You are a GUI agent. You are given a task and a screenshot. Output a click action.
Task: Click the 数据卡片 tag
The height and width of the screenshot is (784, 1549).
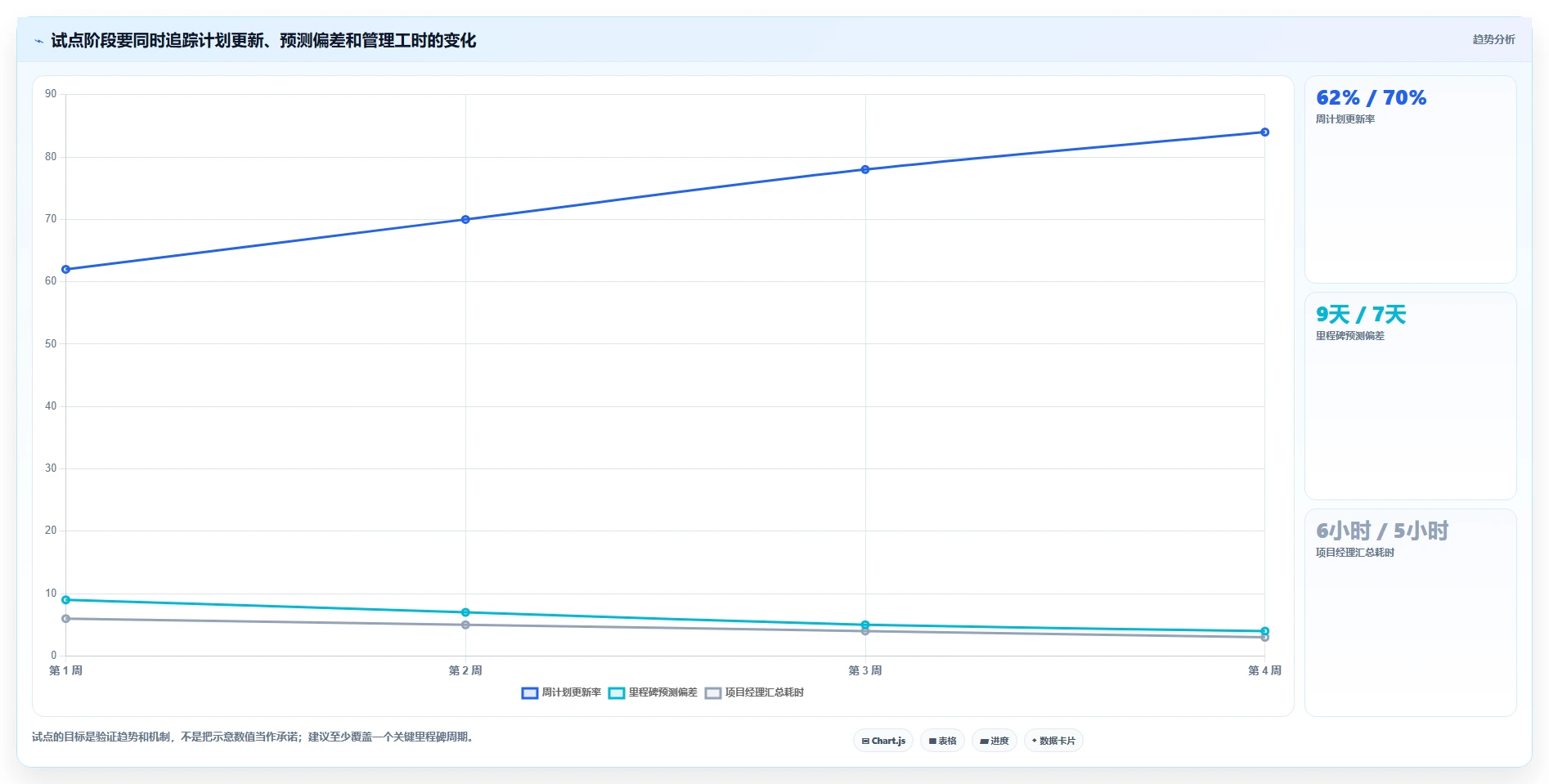pyautogui.click(x=1053, y=741)
